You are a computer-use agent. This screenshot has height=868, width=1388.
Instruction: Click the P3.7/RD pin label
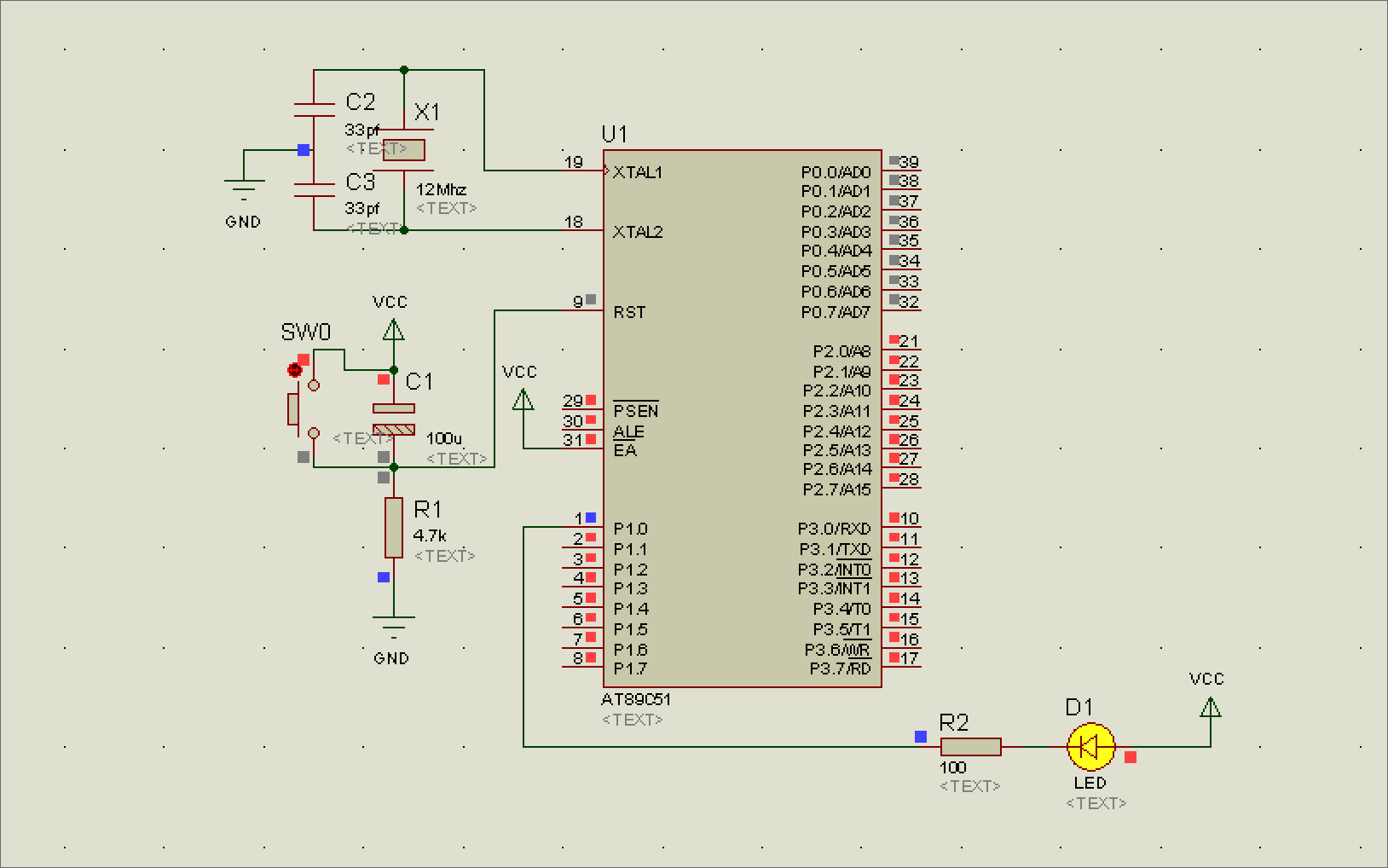coord(840,669)
